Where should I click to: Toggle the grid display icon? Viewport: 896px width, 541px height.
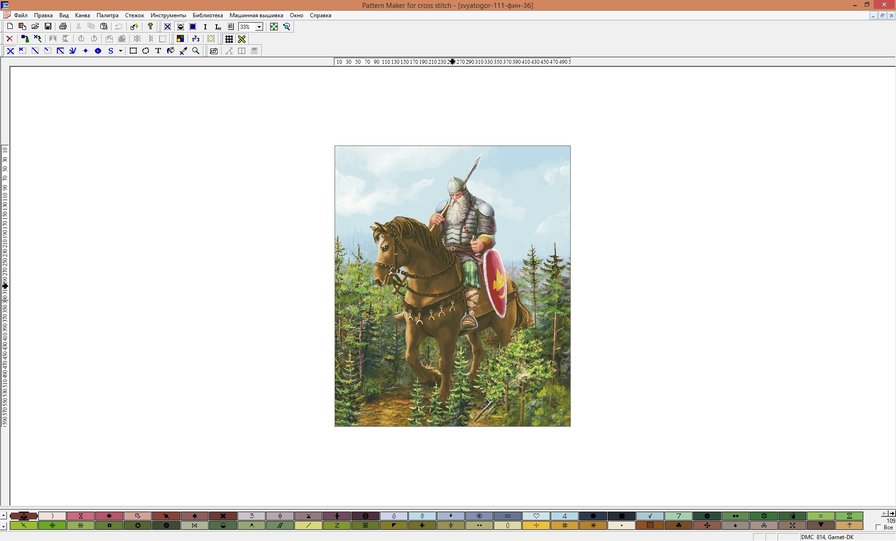(x=229, y=38)
